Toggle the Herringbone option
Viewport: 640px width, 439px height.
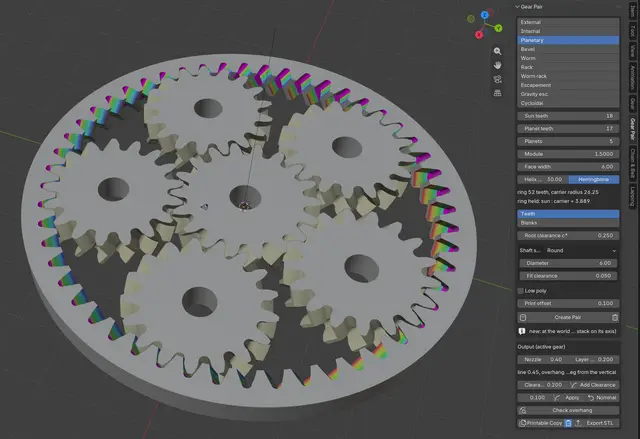pyautogui.click(x=593, y=180)
